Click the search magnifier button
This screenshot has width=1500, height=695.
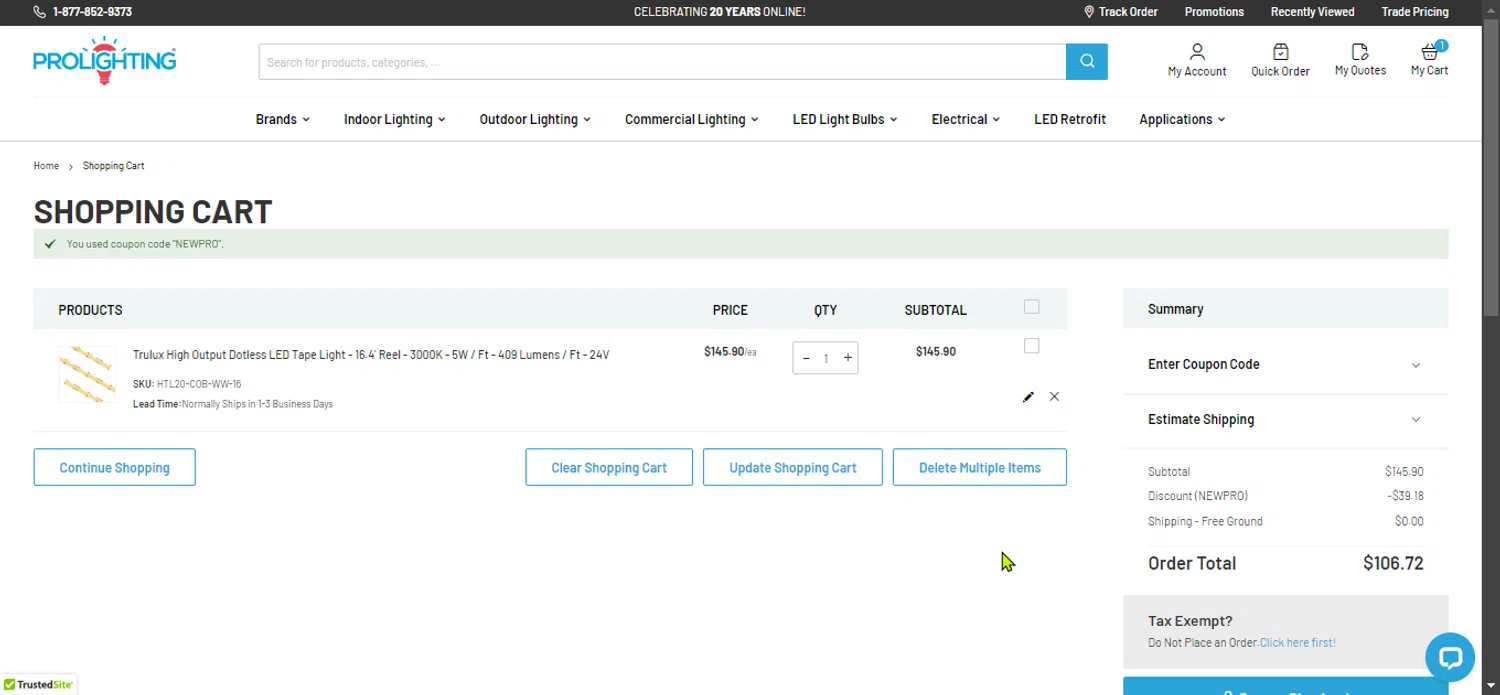point(1086,62)
